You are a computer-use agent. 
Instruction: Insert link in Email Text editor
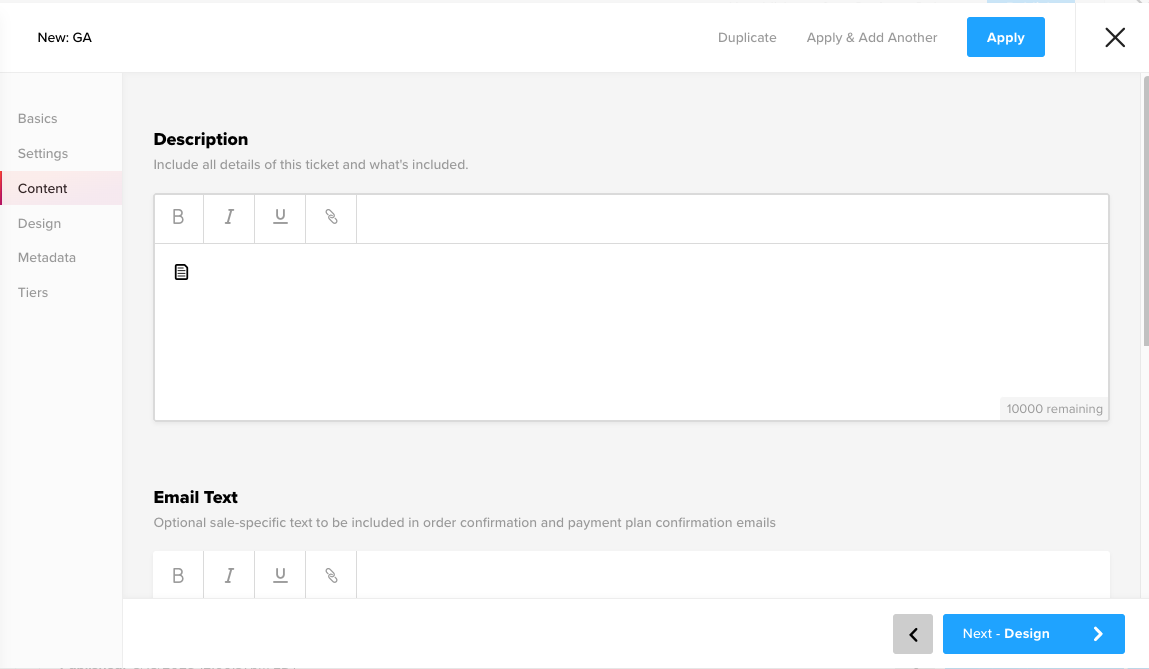pos(331,575)
